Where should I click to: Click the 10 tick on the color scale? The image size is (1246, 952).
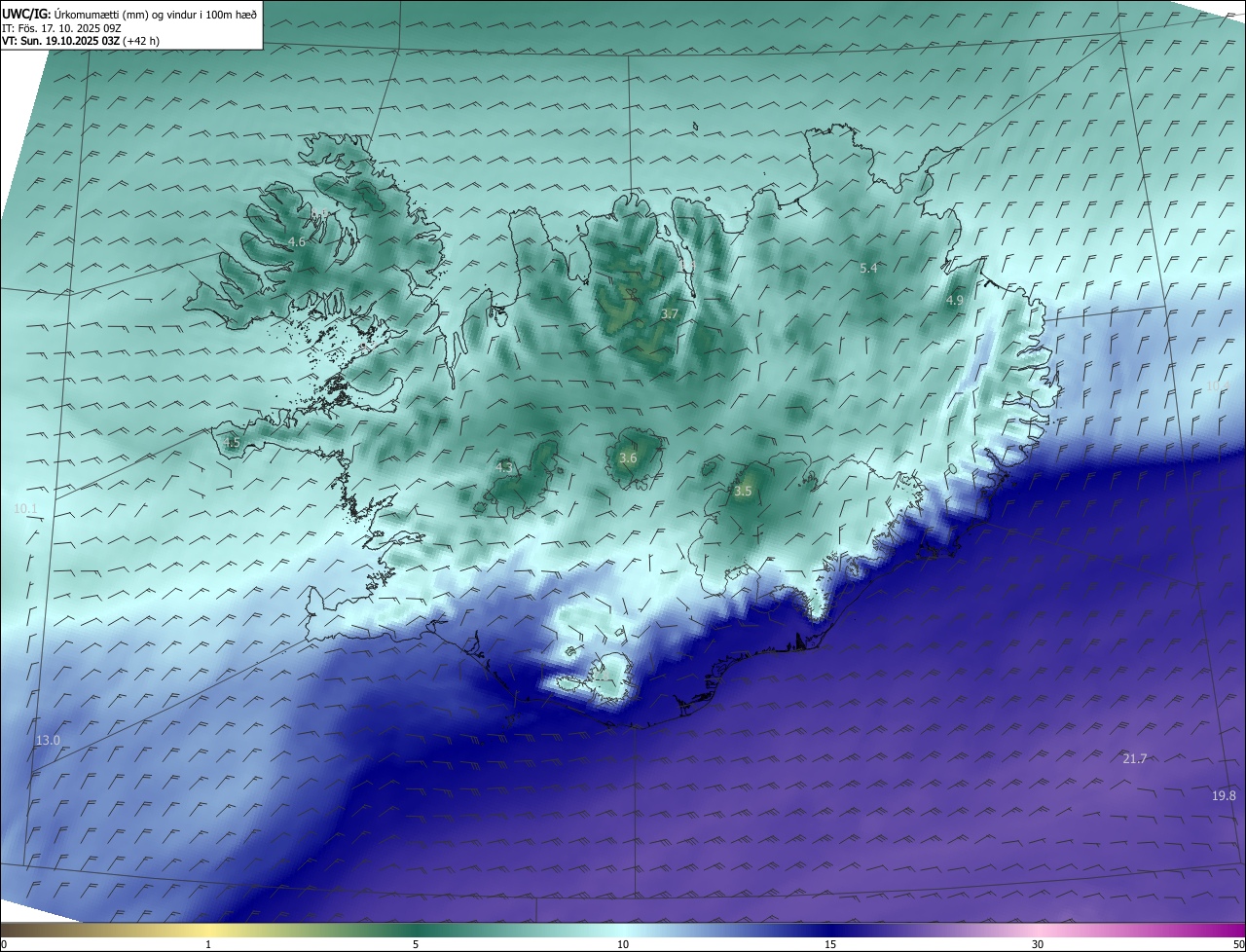coord(623,944)
